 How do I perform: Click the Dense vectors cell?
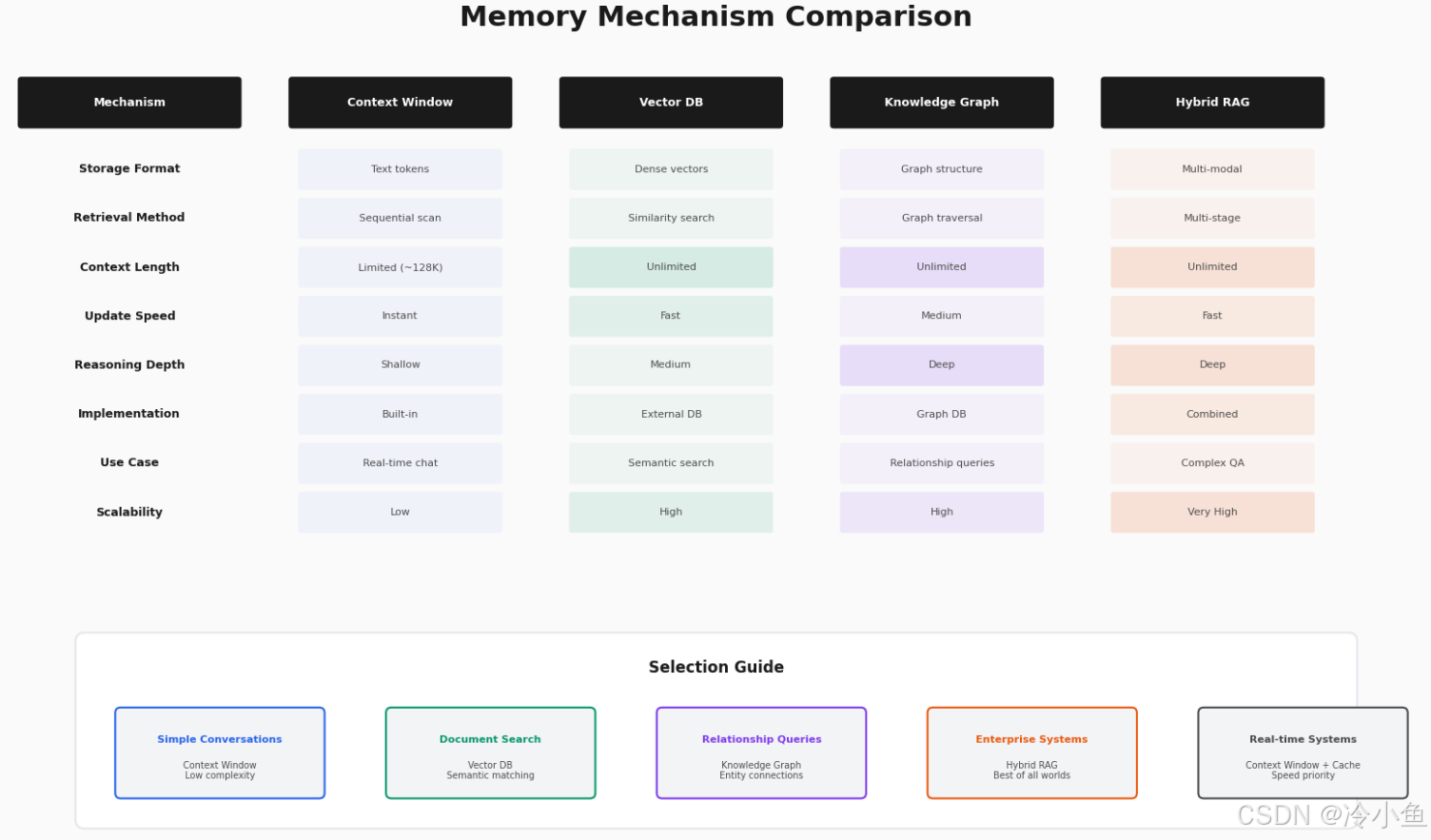click(671, 169)
